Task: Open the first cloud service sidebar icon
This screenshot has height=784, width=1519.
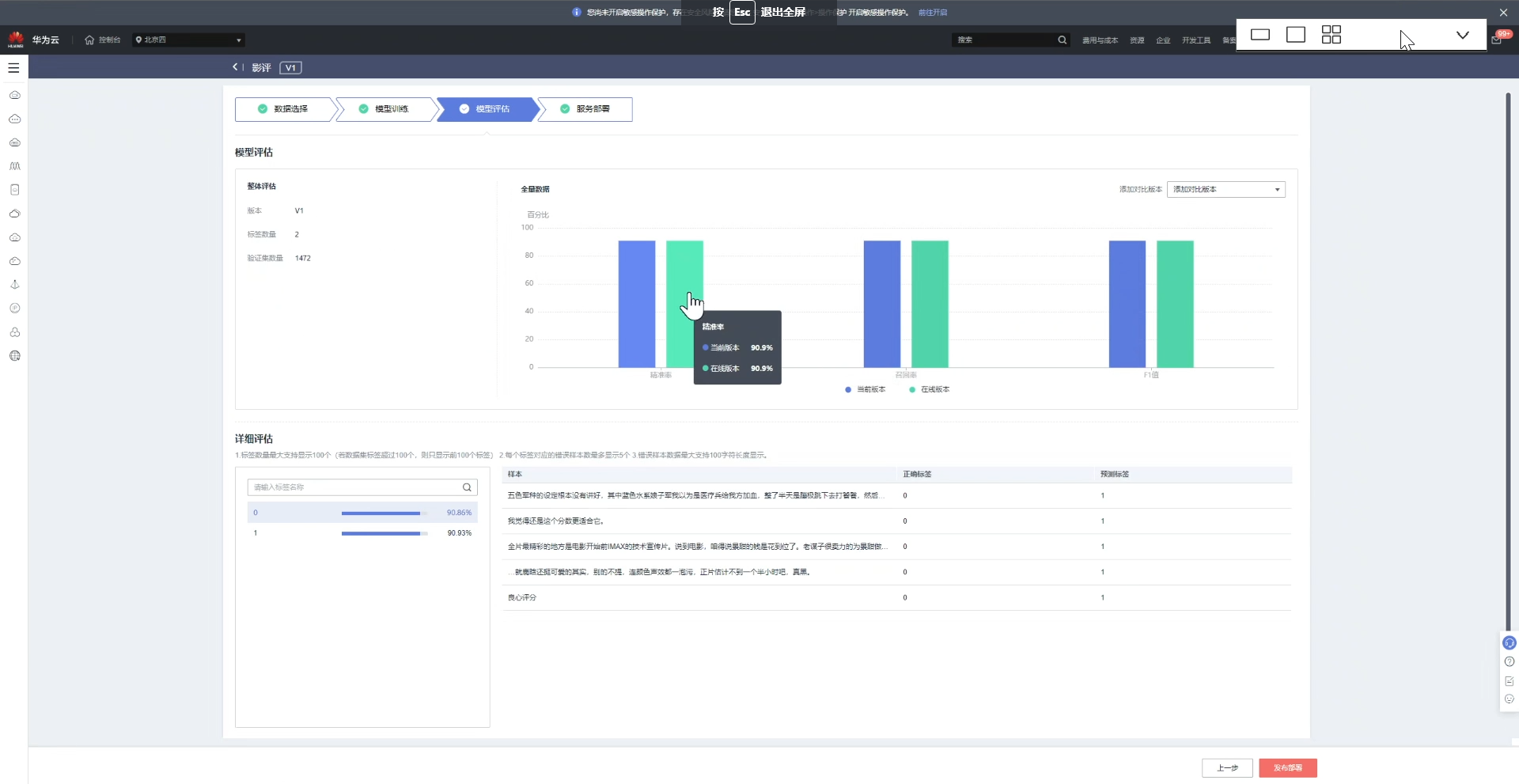Action: click(x=14, y=95)
